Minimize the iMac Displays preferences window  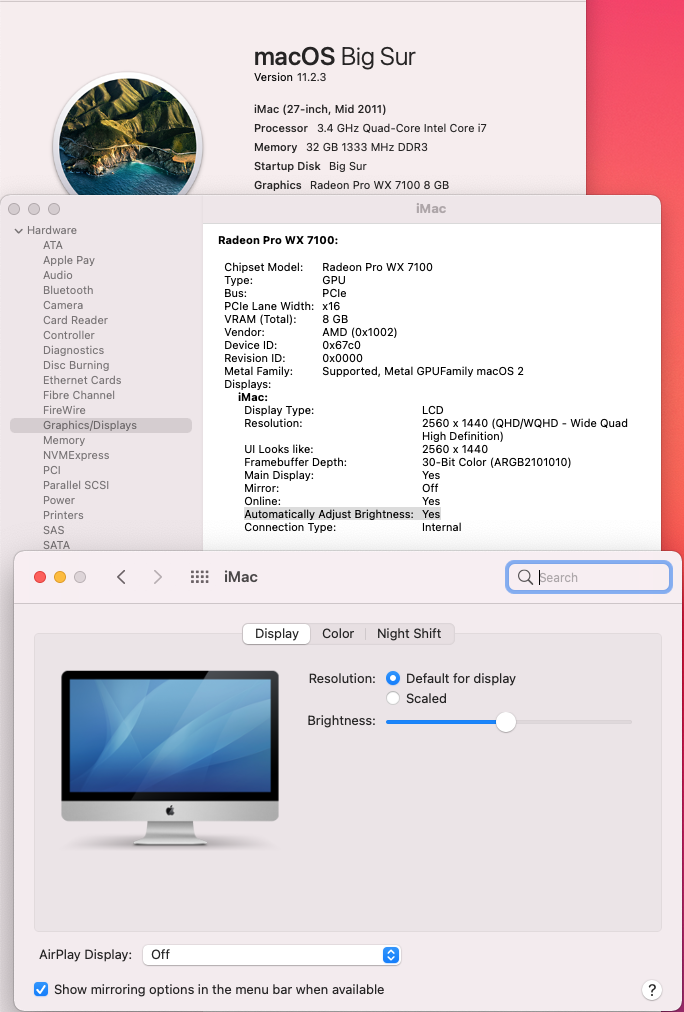tap(60, 577)
